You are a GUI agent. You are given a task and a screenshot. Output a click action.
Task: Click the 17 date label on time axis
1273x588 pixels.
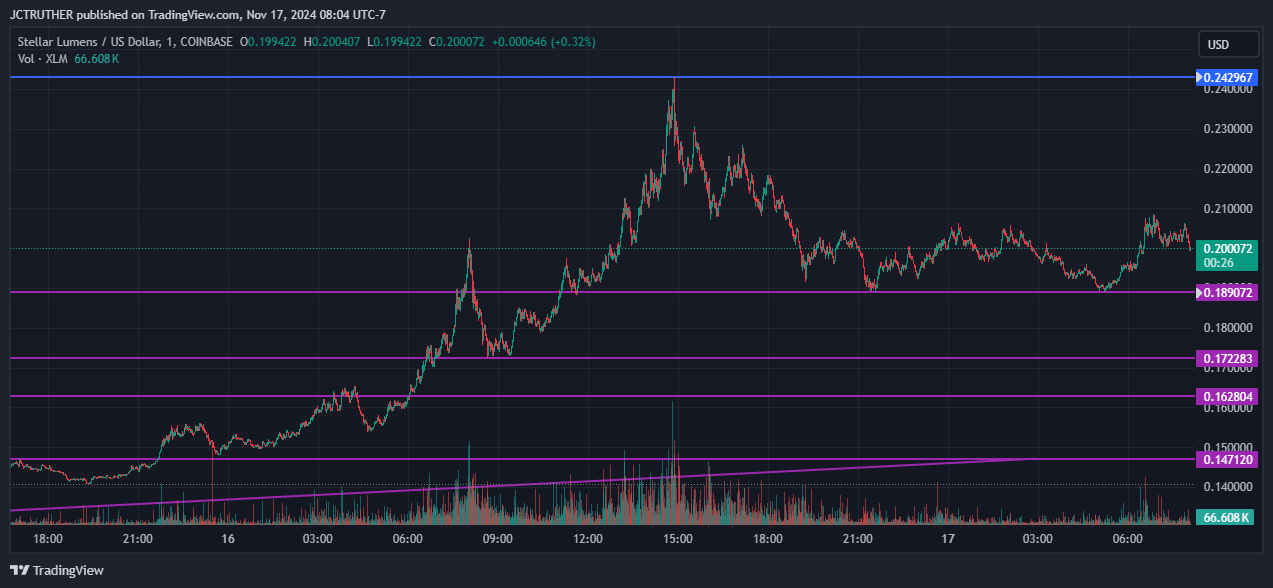948,539
